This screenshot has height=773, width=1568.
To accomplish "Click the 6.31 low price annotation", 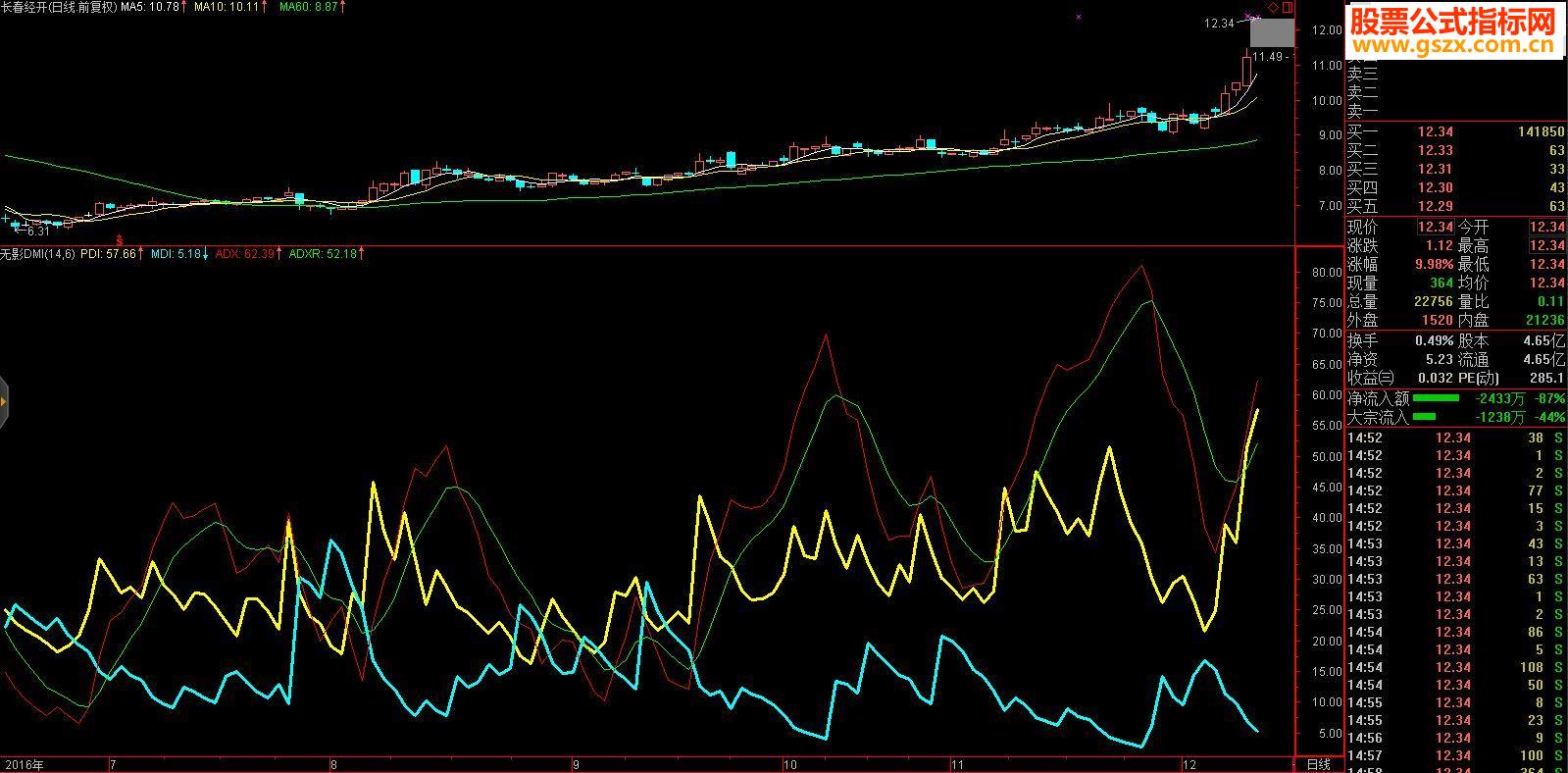I will click(x=37, y=232).
